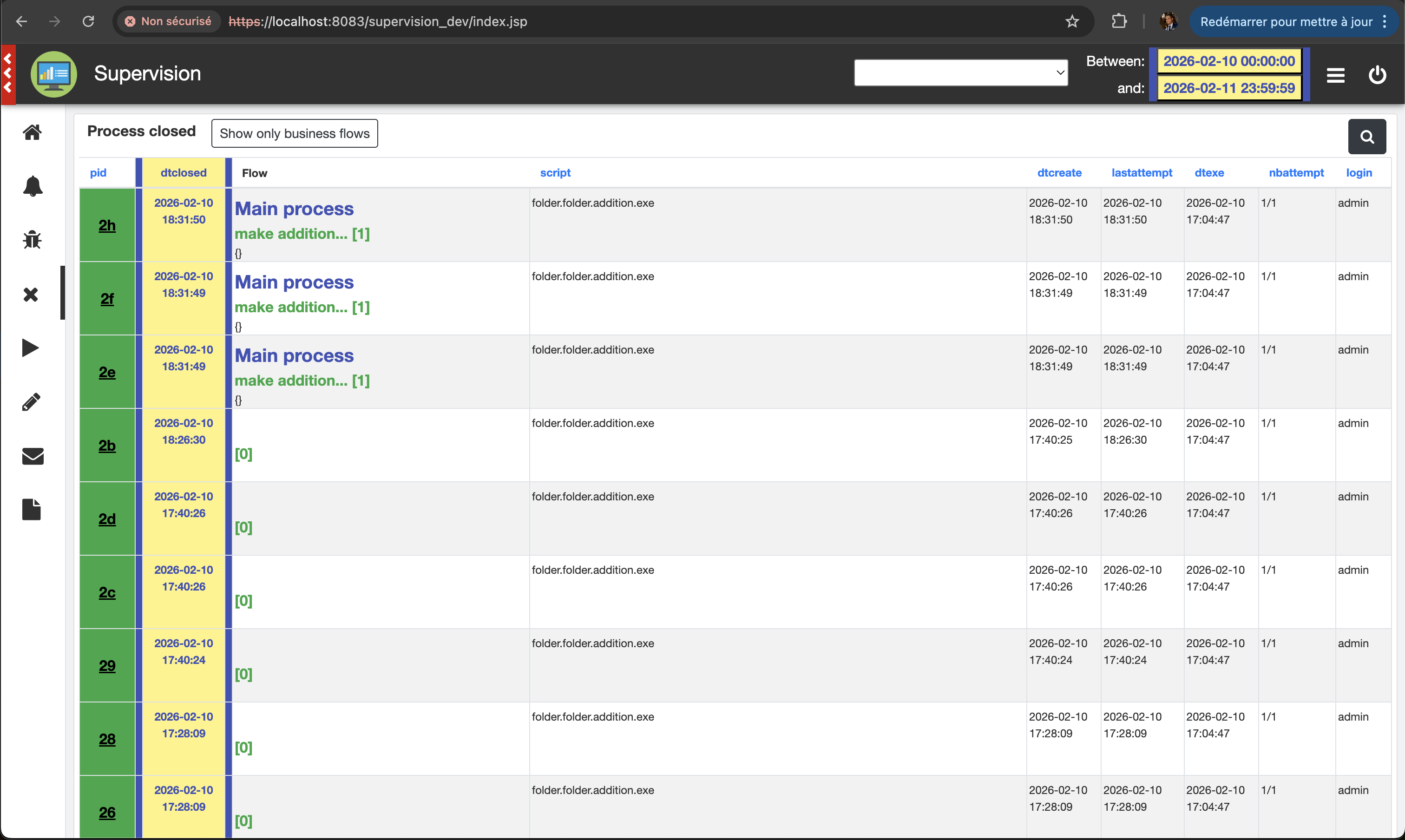Open the envelope mail sidebar icon
Image resolution: width=1405 pixels, height=840 pixels.
[32, 456]
